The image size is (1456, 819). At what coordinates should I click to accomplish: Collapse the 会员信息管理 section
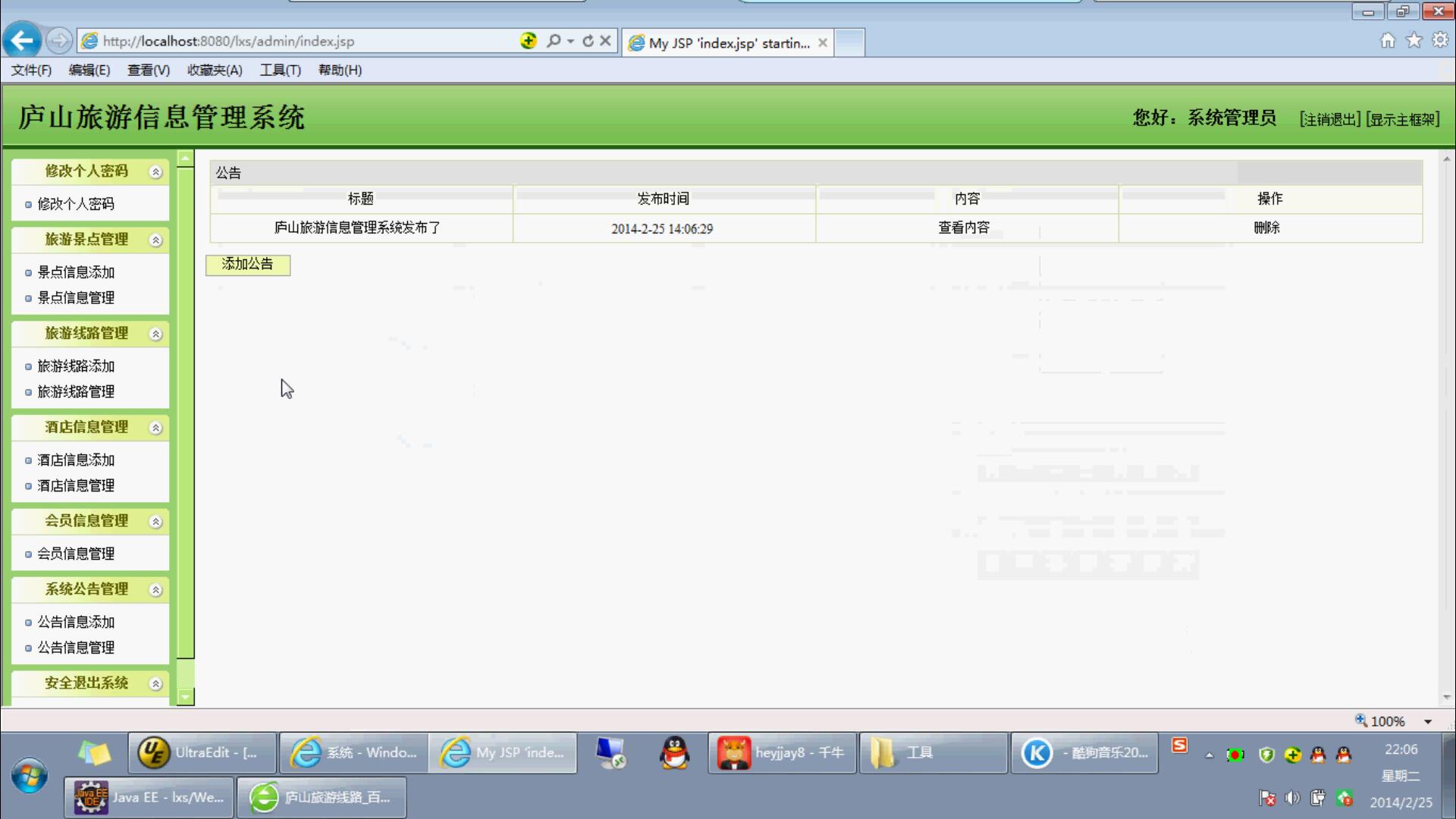click(x=155, y=522)
